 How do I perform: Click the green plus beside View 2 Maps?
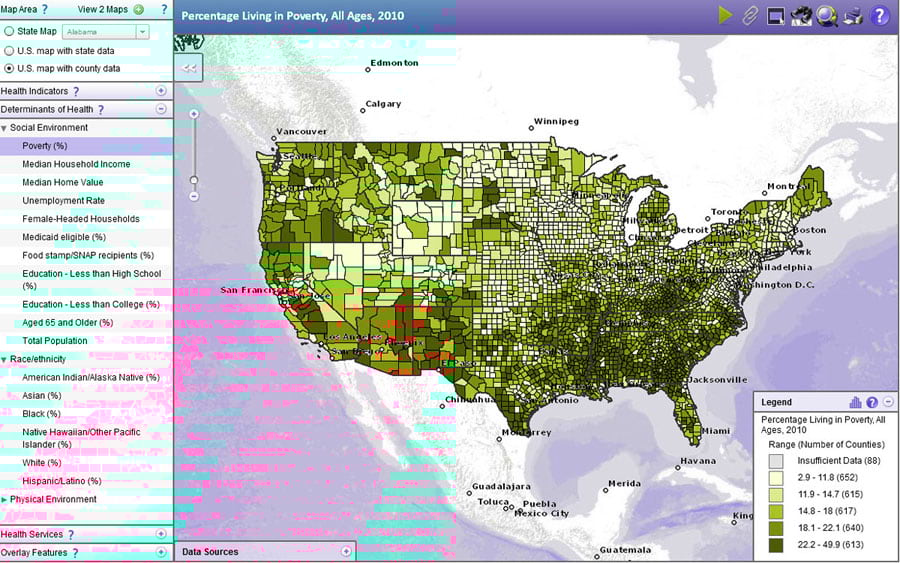pos(138,9)
